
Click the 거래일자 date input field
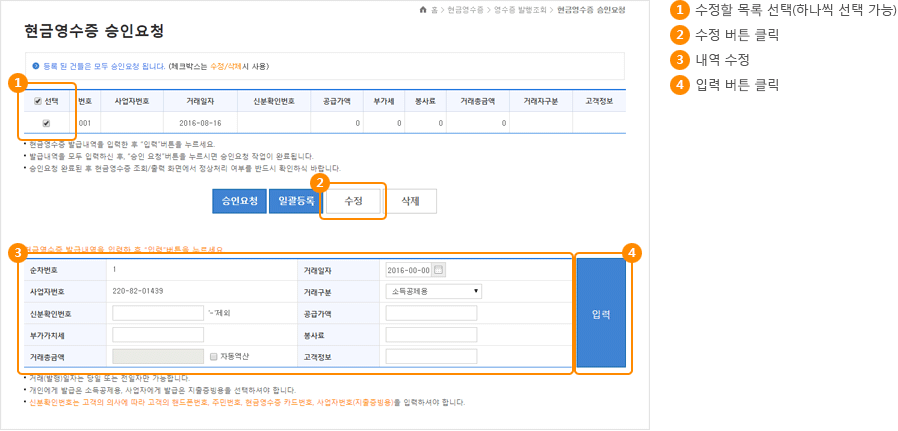click(x=407, y=270)
